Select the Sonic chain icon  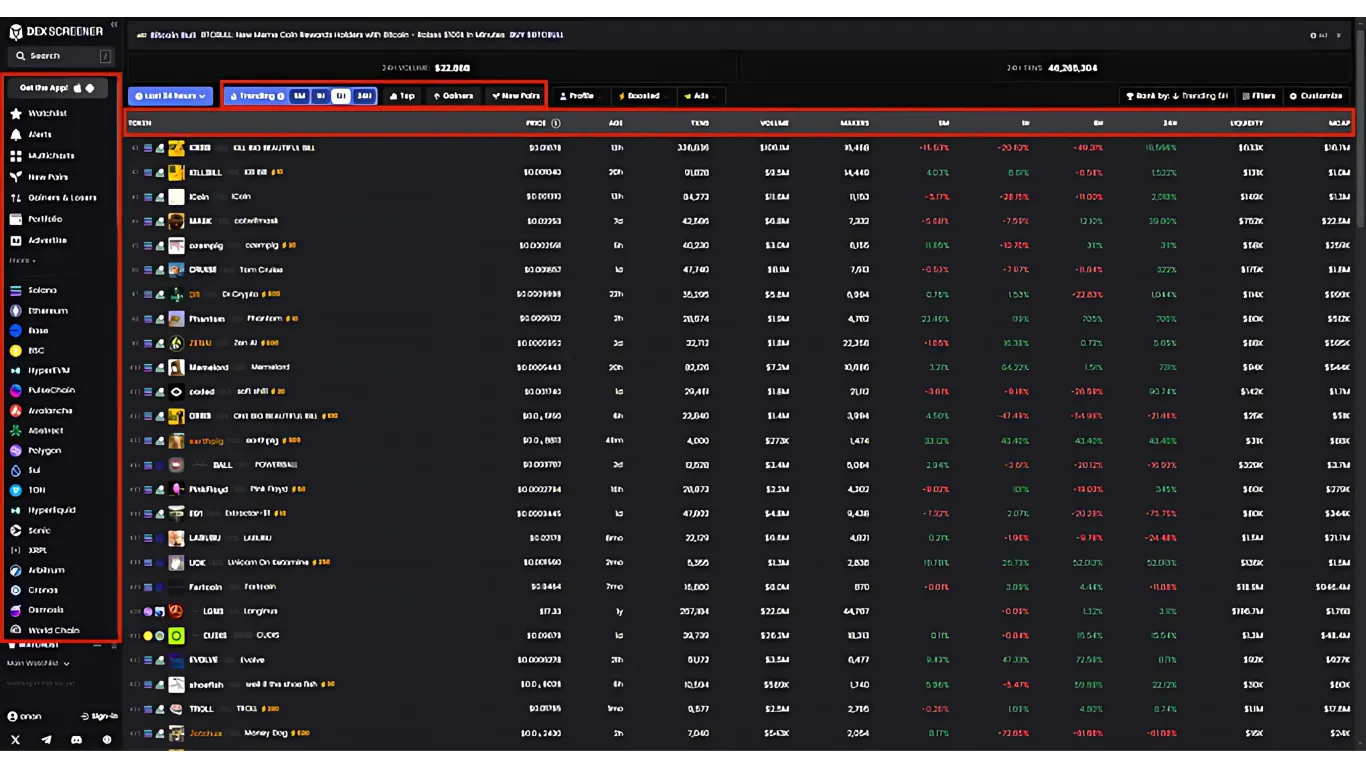pos(16,531)
